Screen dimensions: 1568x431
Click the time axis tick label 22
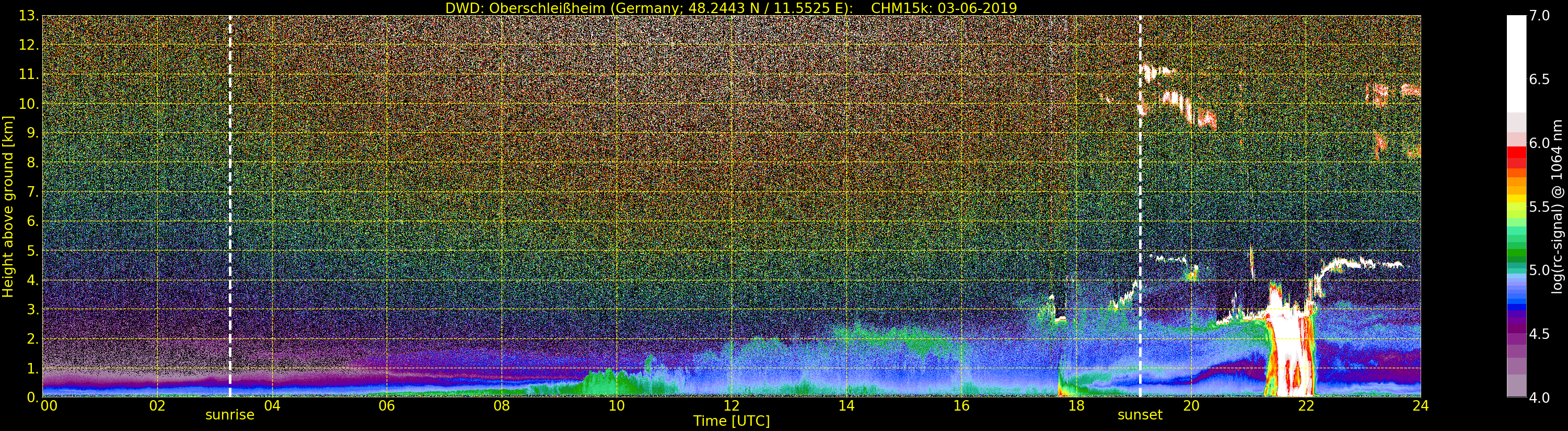coord(1306,406)
